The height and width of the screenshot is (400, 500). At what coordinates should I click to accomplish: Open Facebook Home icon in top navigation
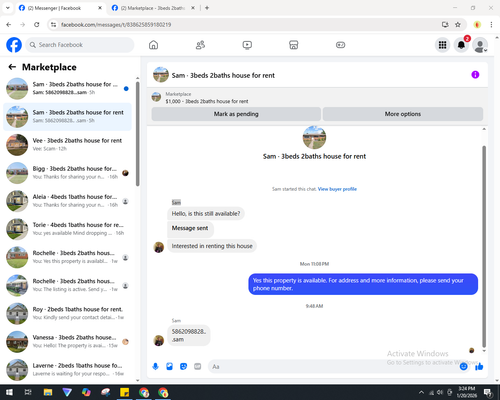pyautogui.click(x=153, y=45)
